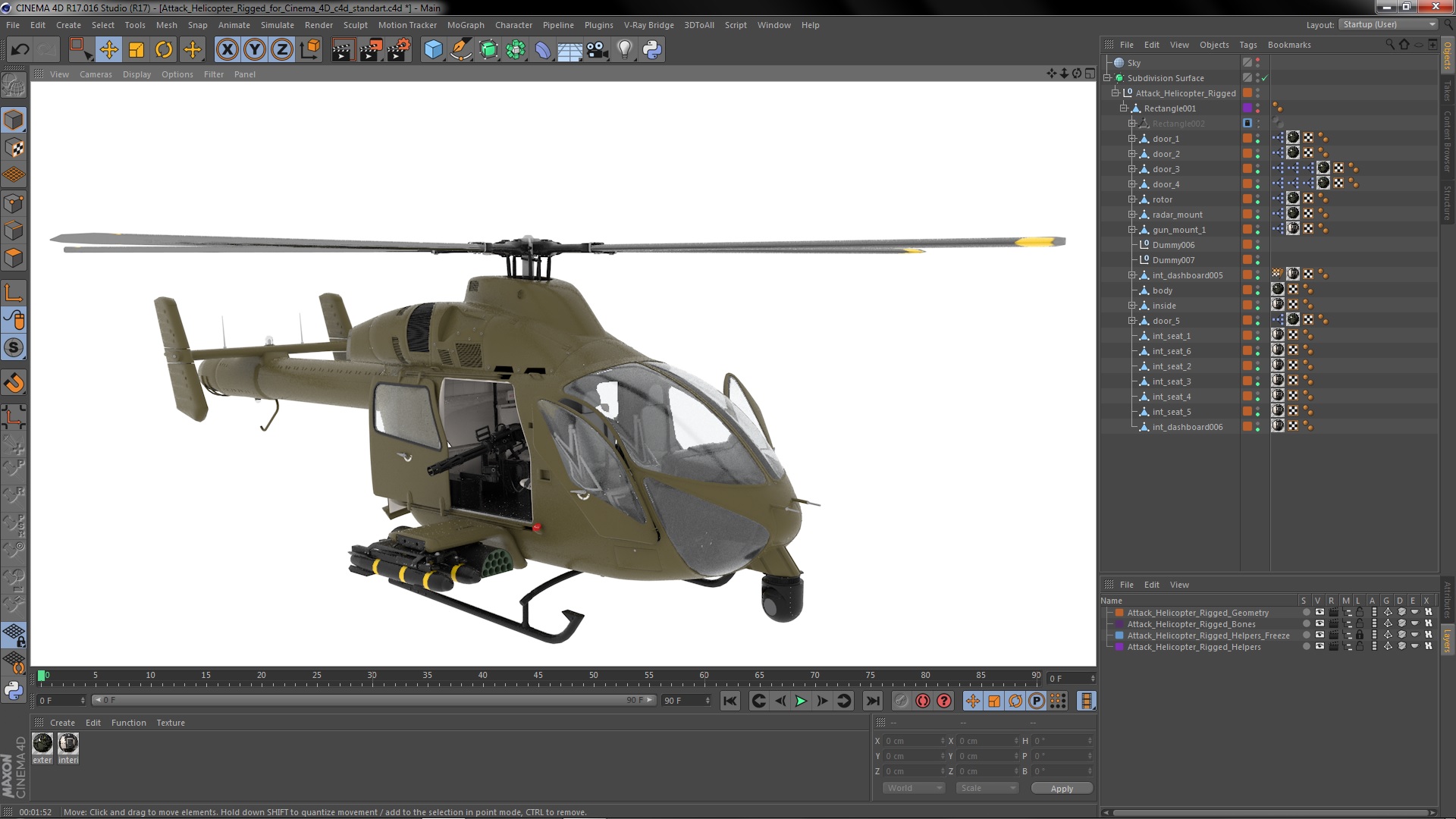The height and width of the screenshot is (819, 1456).
Task: Collapse the Subdivision Surface hierarchy
Action: 1107,78
